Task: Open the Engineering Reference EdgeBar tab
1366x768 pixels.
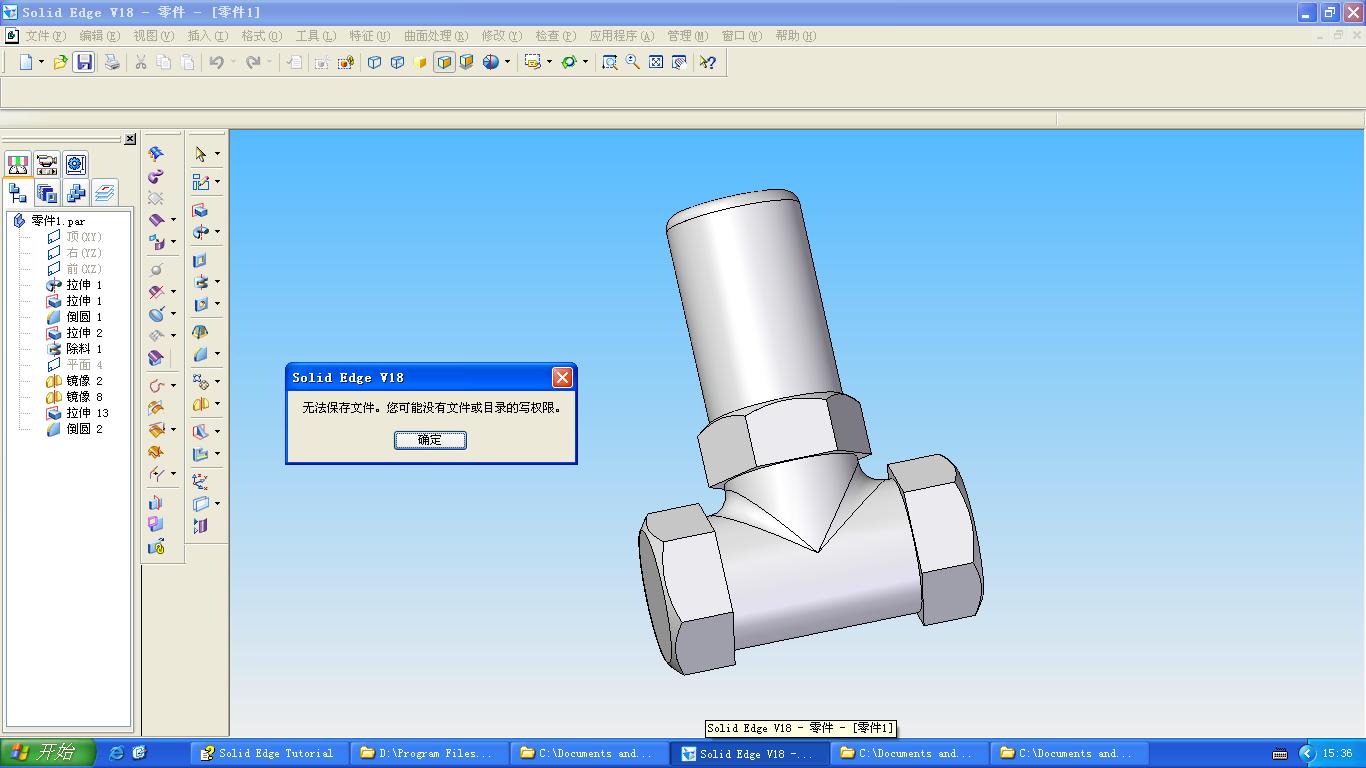Action: 76,164
